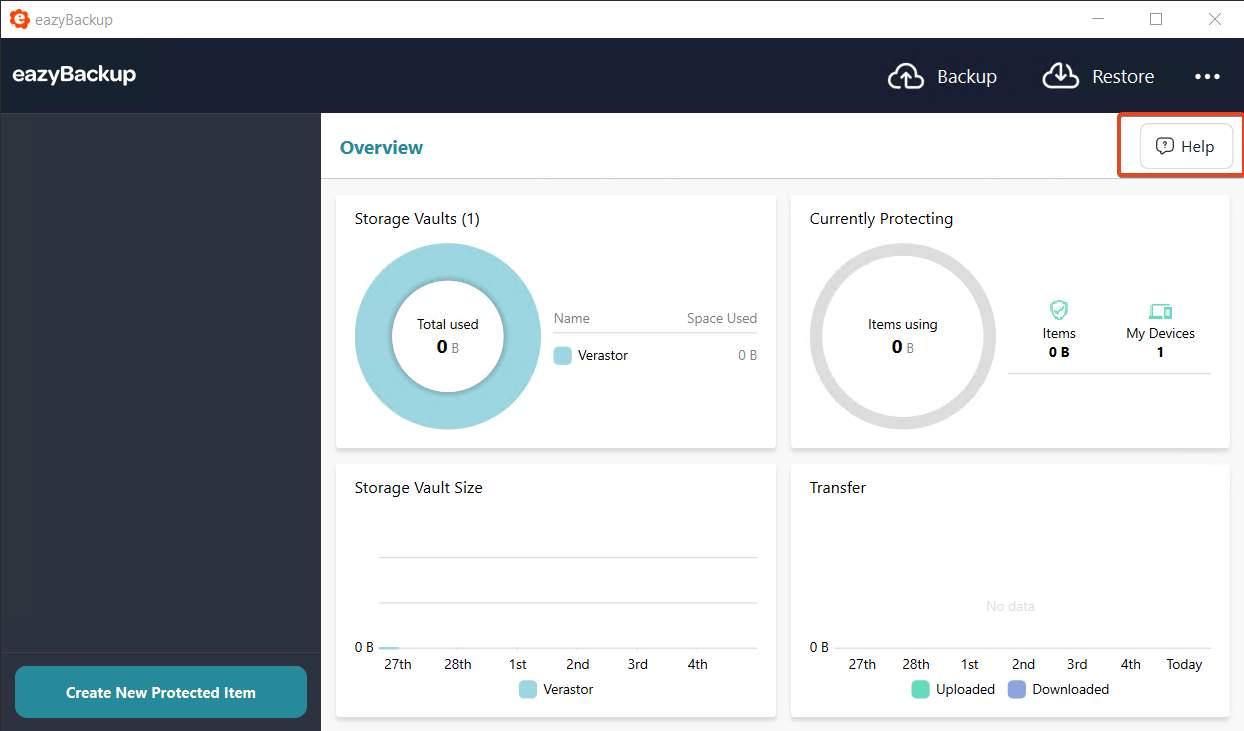
Task: Click the cloud download Restore icon
Action: [x=1061, y=77]
